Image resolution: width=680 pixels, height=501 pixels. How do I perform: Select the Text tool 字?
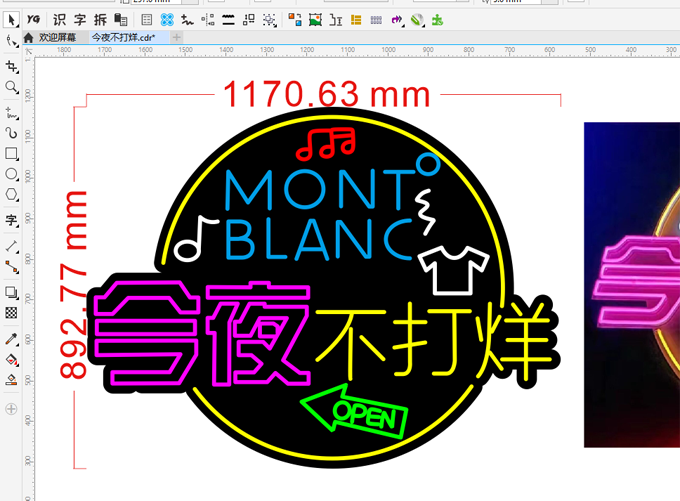11,220
